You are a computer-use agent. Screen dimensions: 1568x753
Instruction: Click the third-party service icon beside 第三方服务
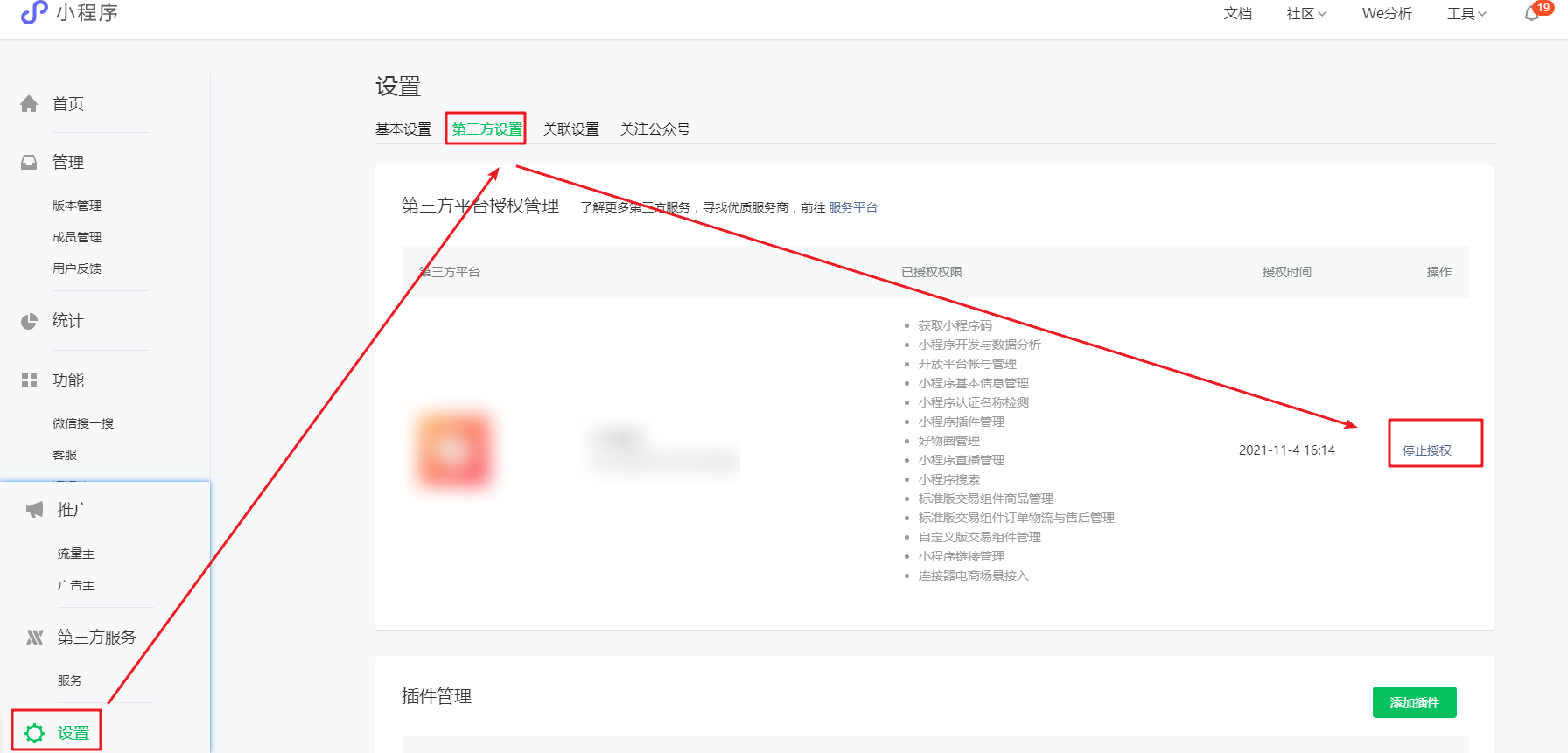34,638
